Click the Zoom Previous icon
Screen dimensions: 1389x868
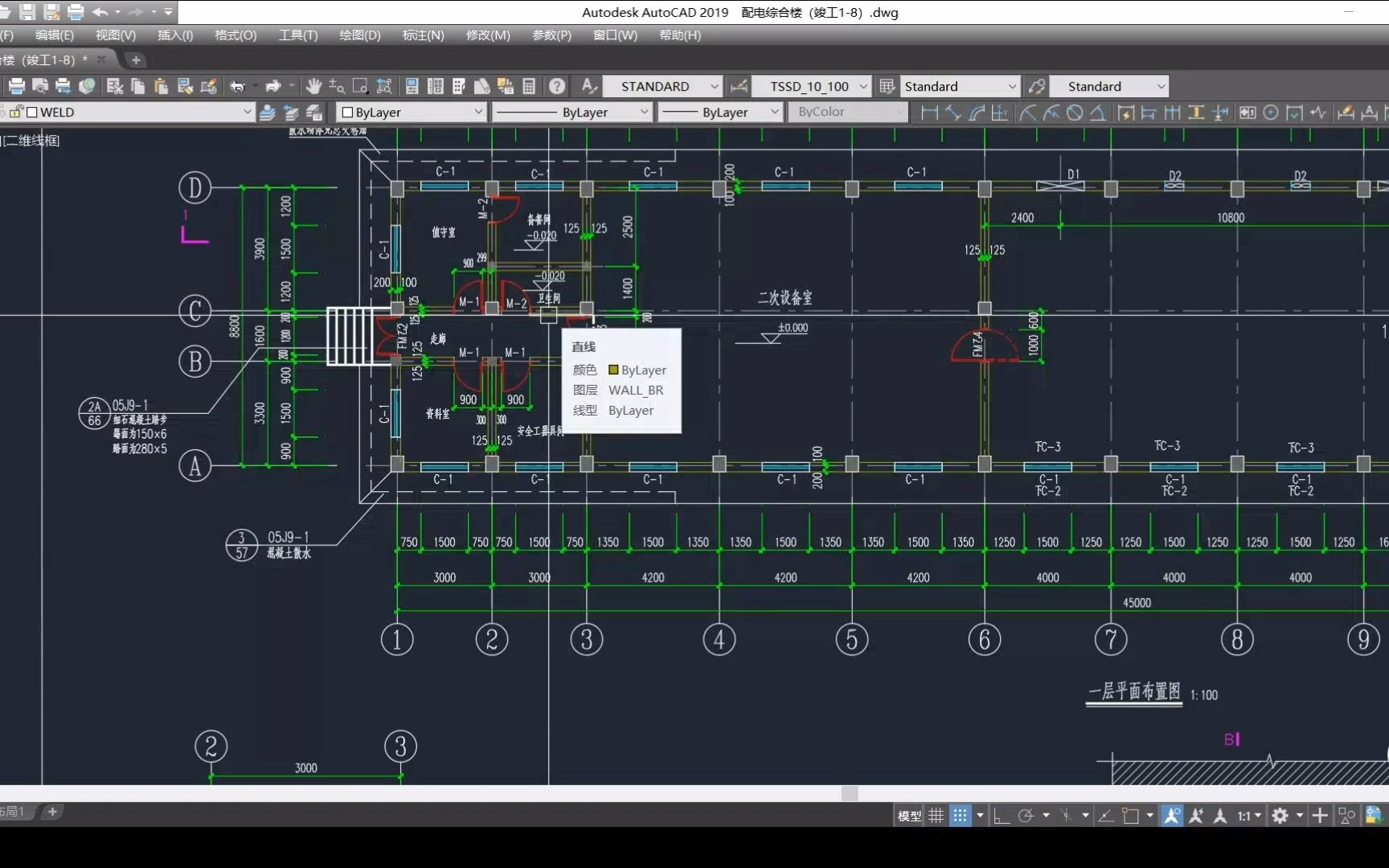[384, 86]
